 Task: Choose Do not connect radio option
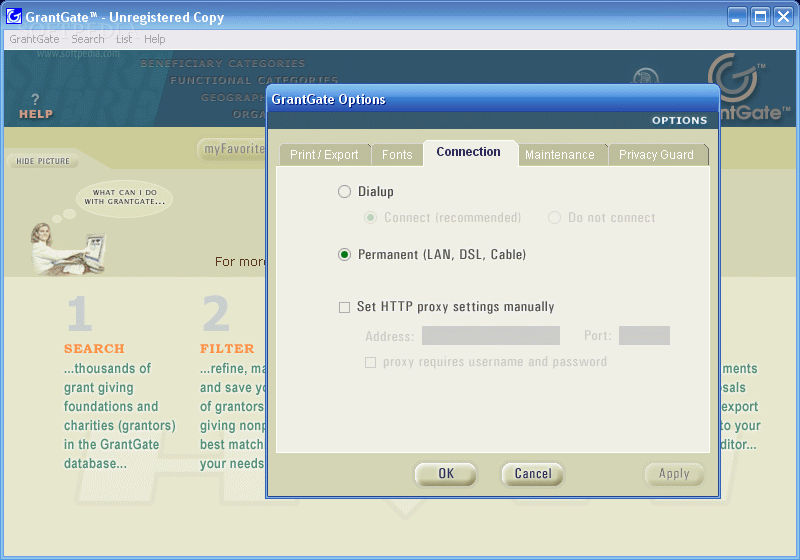pos(554,218)
